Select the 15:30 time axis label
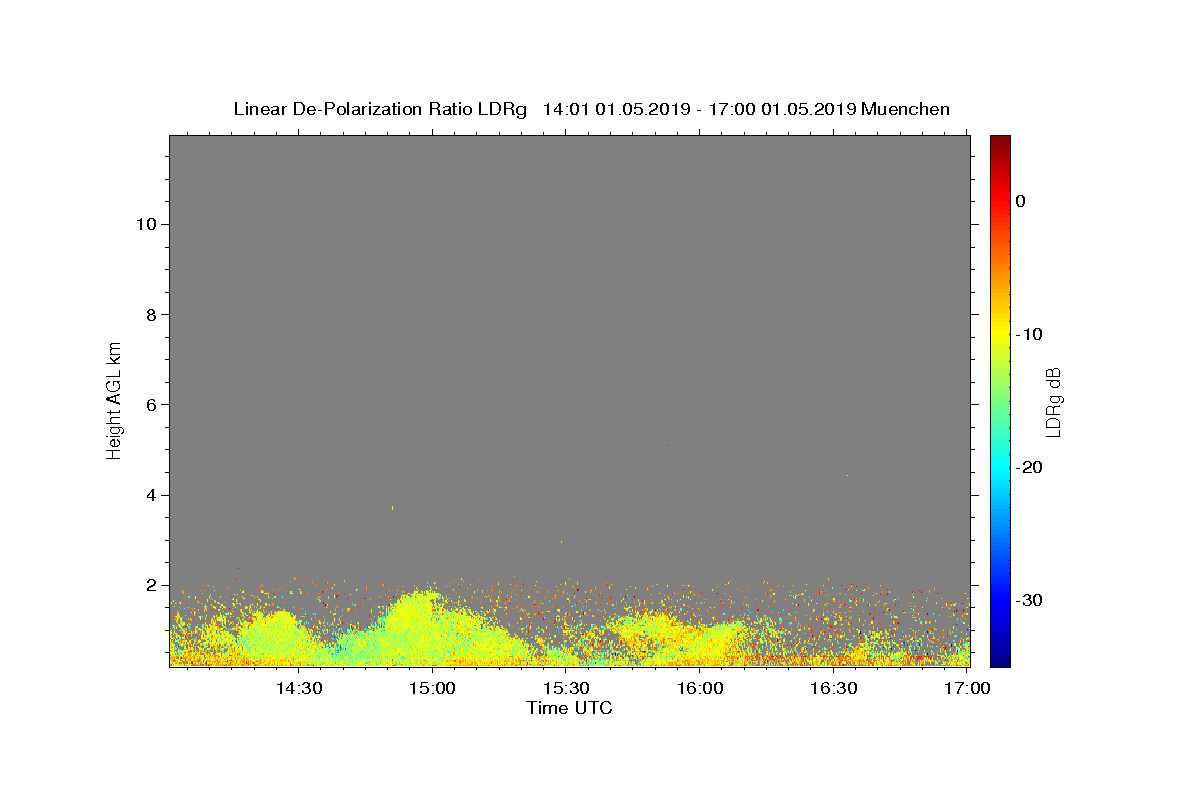Screen dimensions: 1200x800 click(x=566, y=688)
